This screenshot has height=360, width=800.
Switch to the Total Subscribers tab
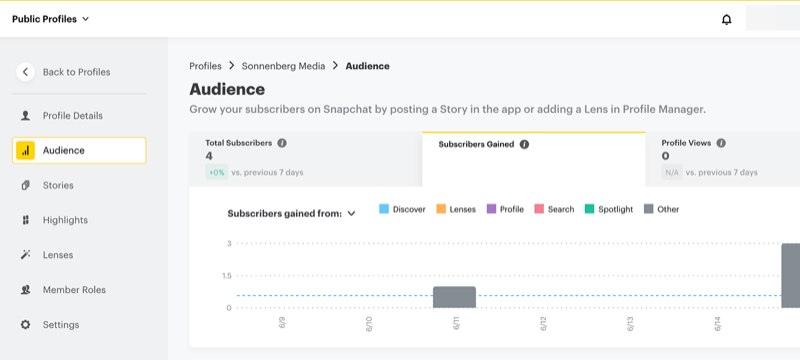tap(306, 159)
